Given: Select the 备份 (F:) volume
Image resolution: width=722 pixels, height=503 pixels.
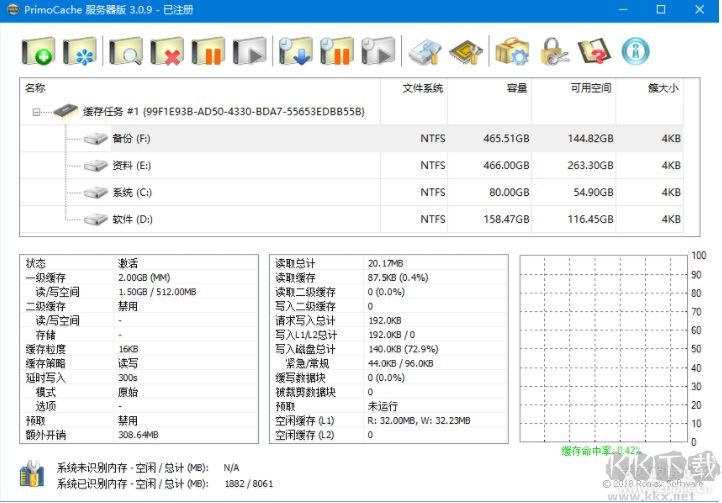Looking at the screenshot, I should (131, 139).
